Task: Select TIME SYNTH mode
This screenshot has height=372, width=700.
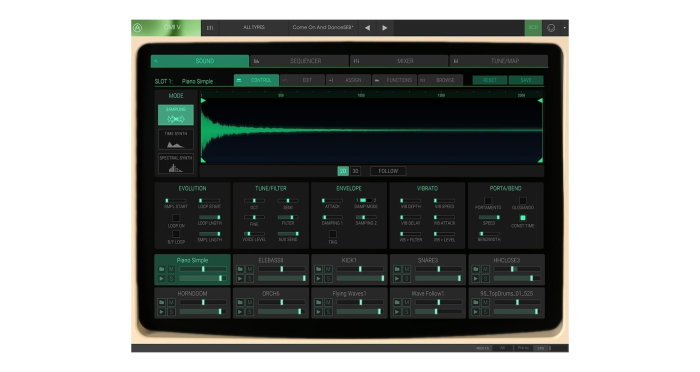Action: coord(176,139)
